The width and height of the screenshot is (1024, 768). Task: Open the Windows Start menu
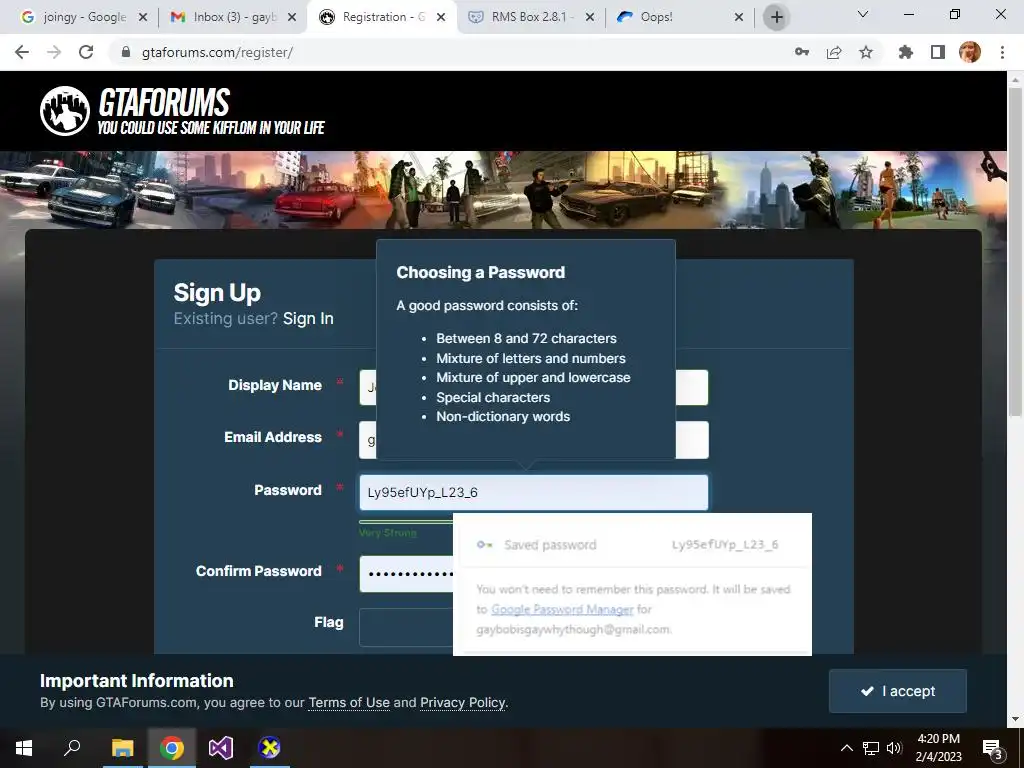pyautogui.click(x=24, y=748)
